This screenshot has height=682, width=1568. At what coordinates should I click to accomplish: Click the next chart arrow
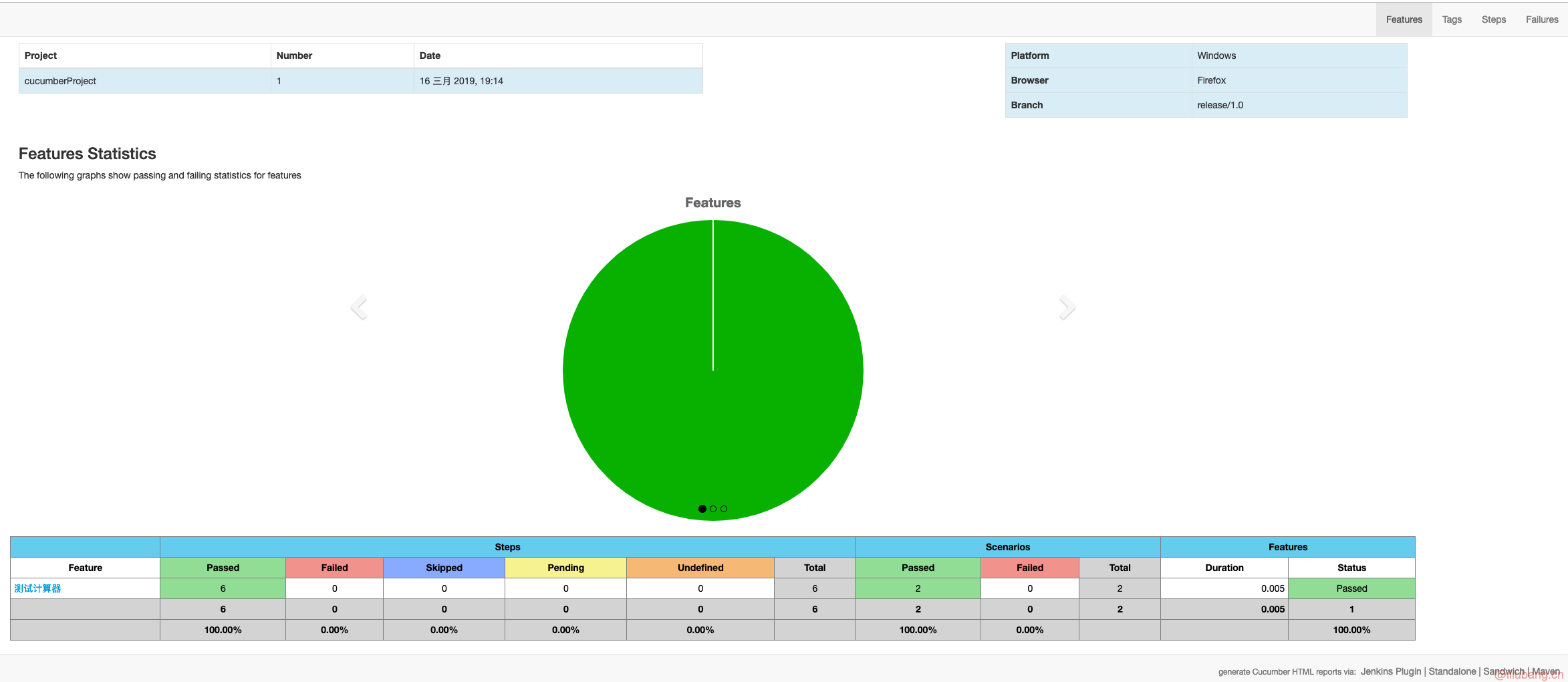coord(1067,308)
